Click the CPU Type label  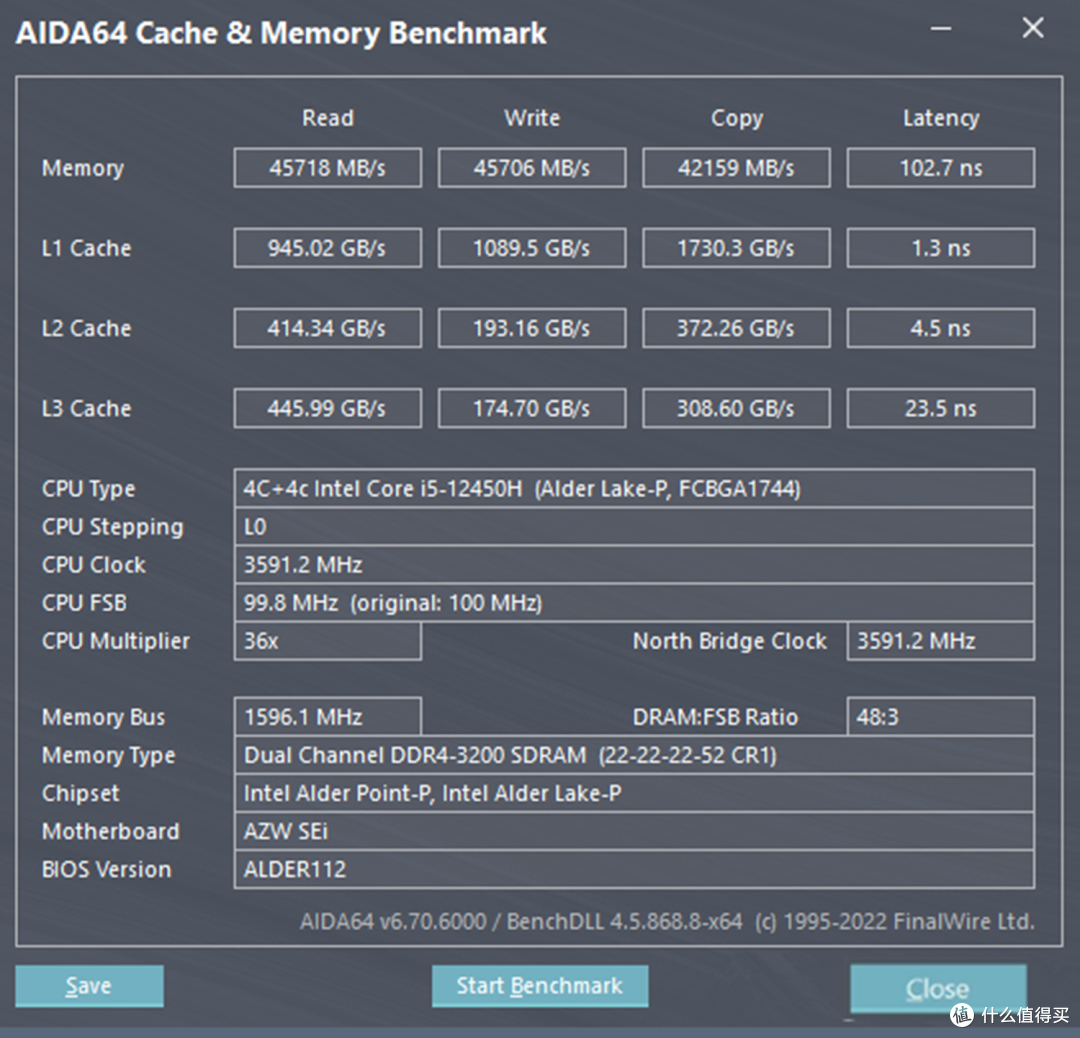88,489
